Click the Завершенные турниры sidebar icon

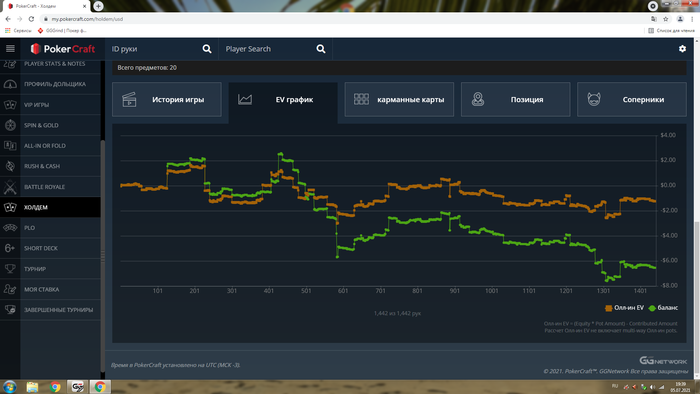(10, 310)
